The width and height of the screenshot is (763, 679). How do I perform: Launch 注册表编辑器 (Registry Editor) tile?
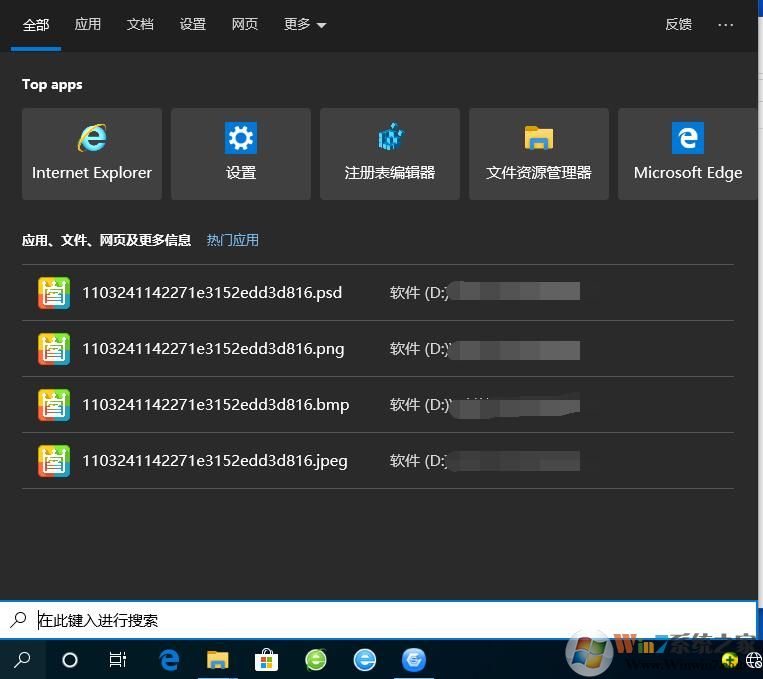[x=390, y=154]
